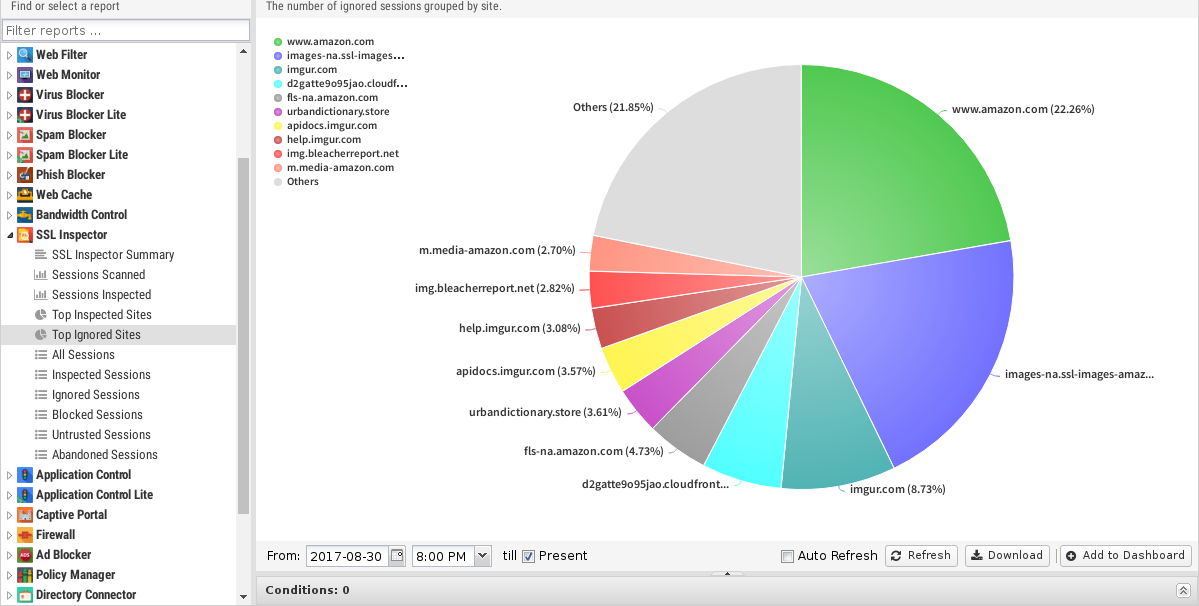The width and height of the screenshot is (1199, 606).
Task: Open the 8:00 PM time dropdown
Action: [483, 556]
